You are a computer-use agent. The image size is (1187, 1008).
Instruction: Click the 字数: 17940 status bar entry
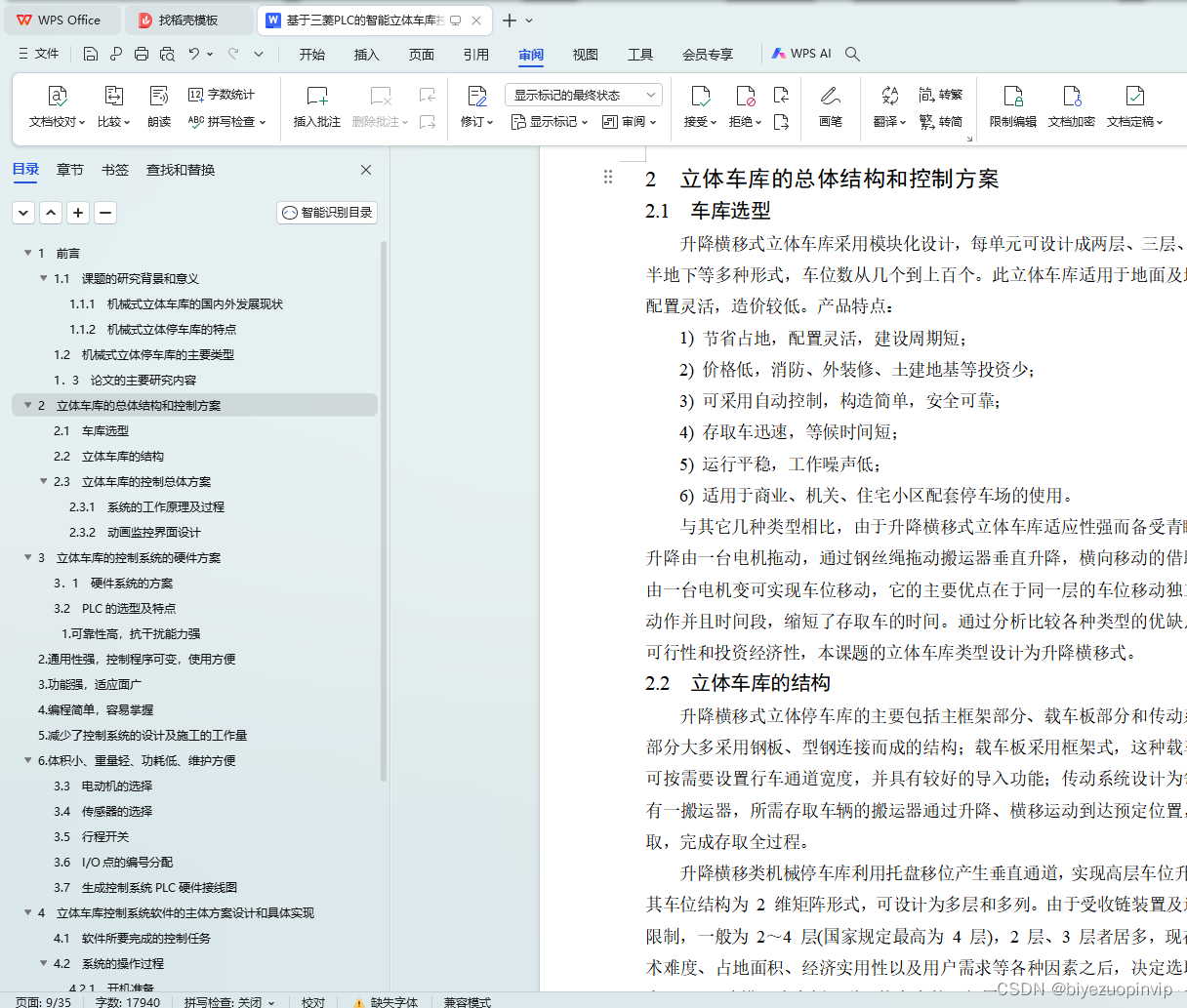click(x=128, y=1001)
